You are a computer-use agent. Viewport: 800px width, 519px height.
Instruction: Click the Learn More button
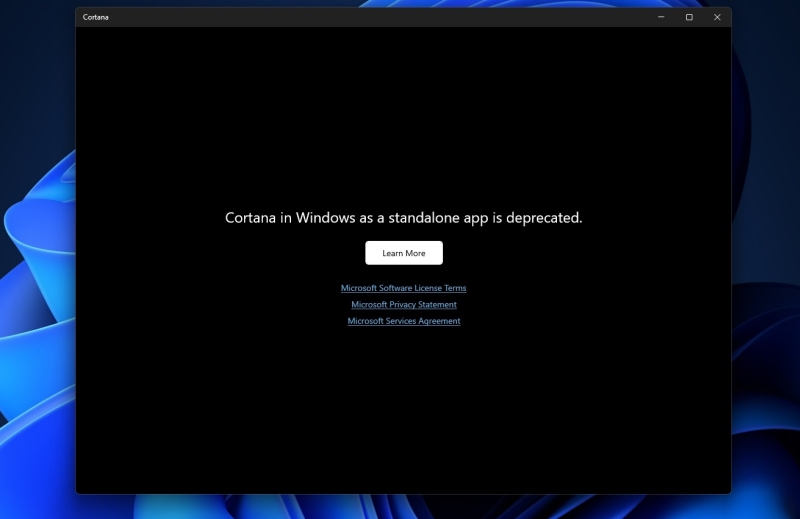click(403, 253)
